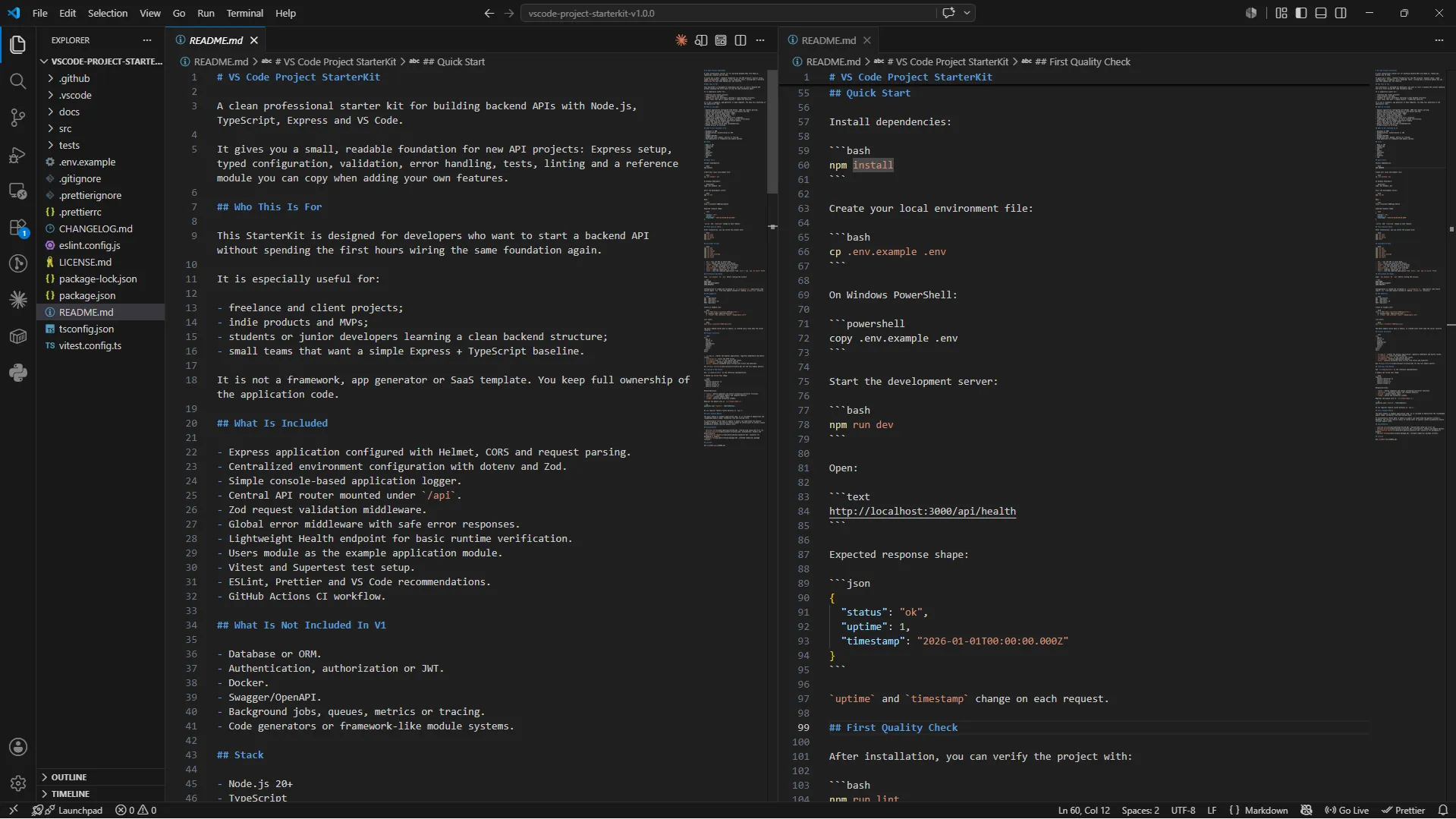Open CHANGELOG.md in Explorer
This screenshot has height=819, width=1456.
pyautogui.click(x=101, y=228)
